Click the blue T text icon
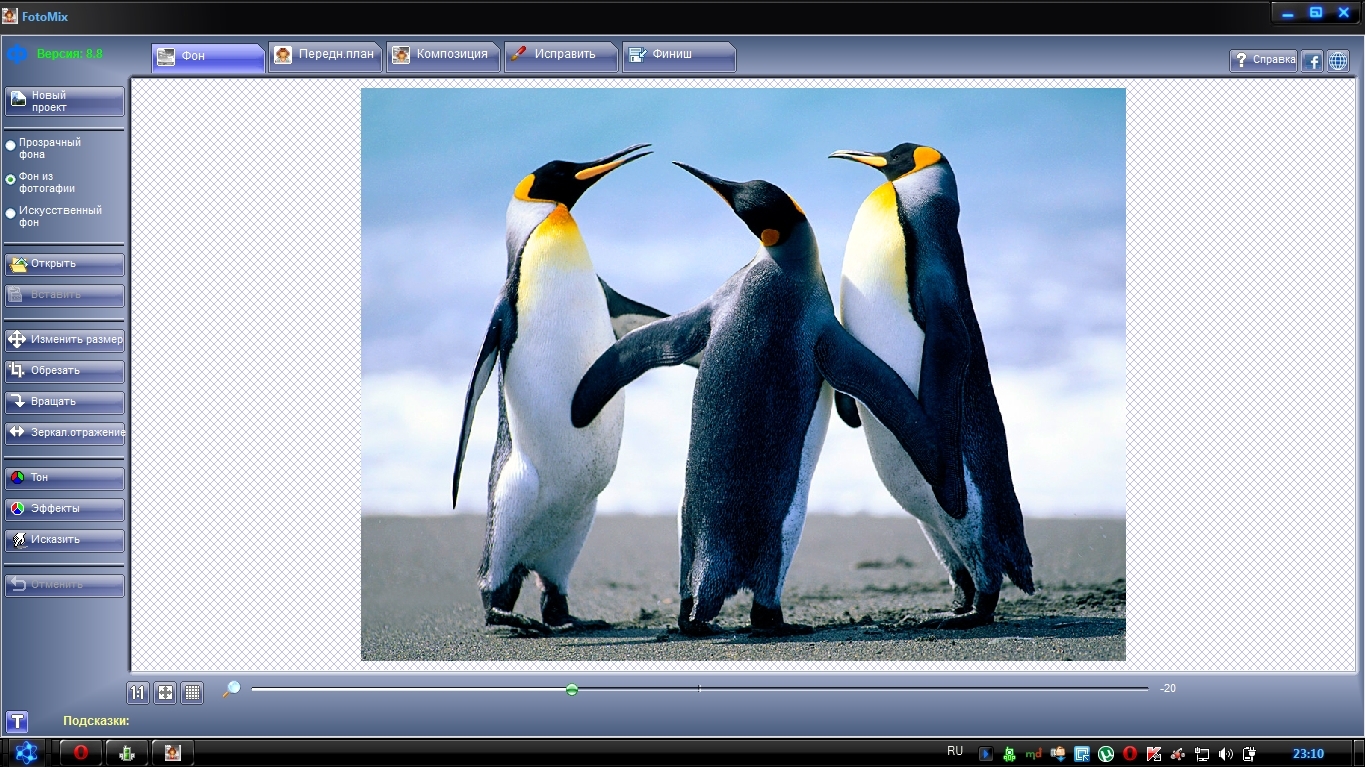This screenshot has width=1365, height=767. (17, 721)
